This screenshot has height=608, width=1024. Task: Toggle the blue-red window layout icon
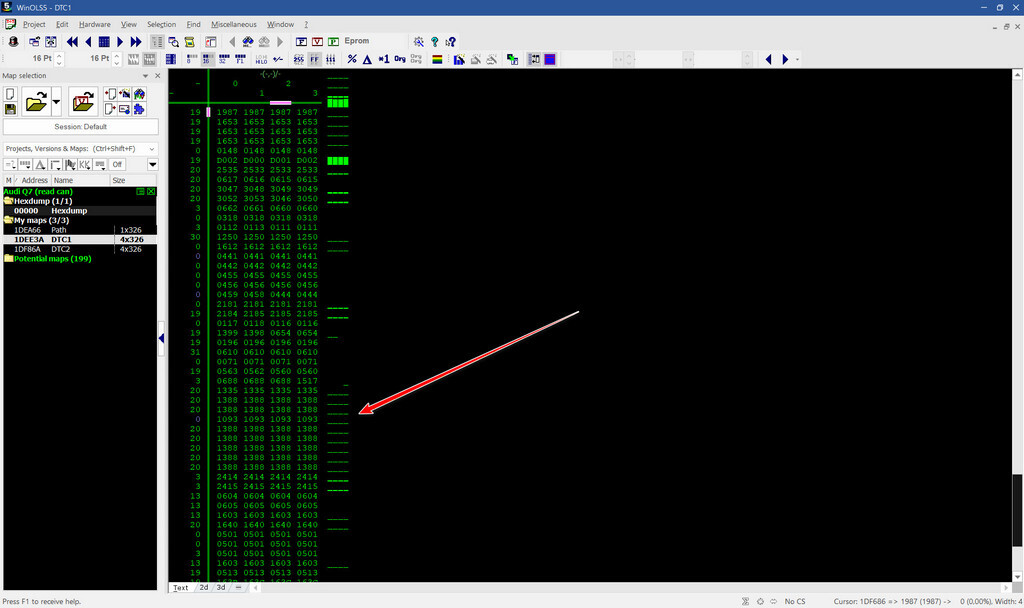pyautogui.click(x=550, y=59)
